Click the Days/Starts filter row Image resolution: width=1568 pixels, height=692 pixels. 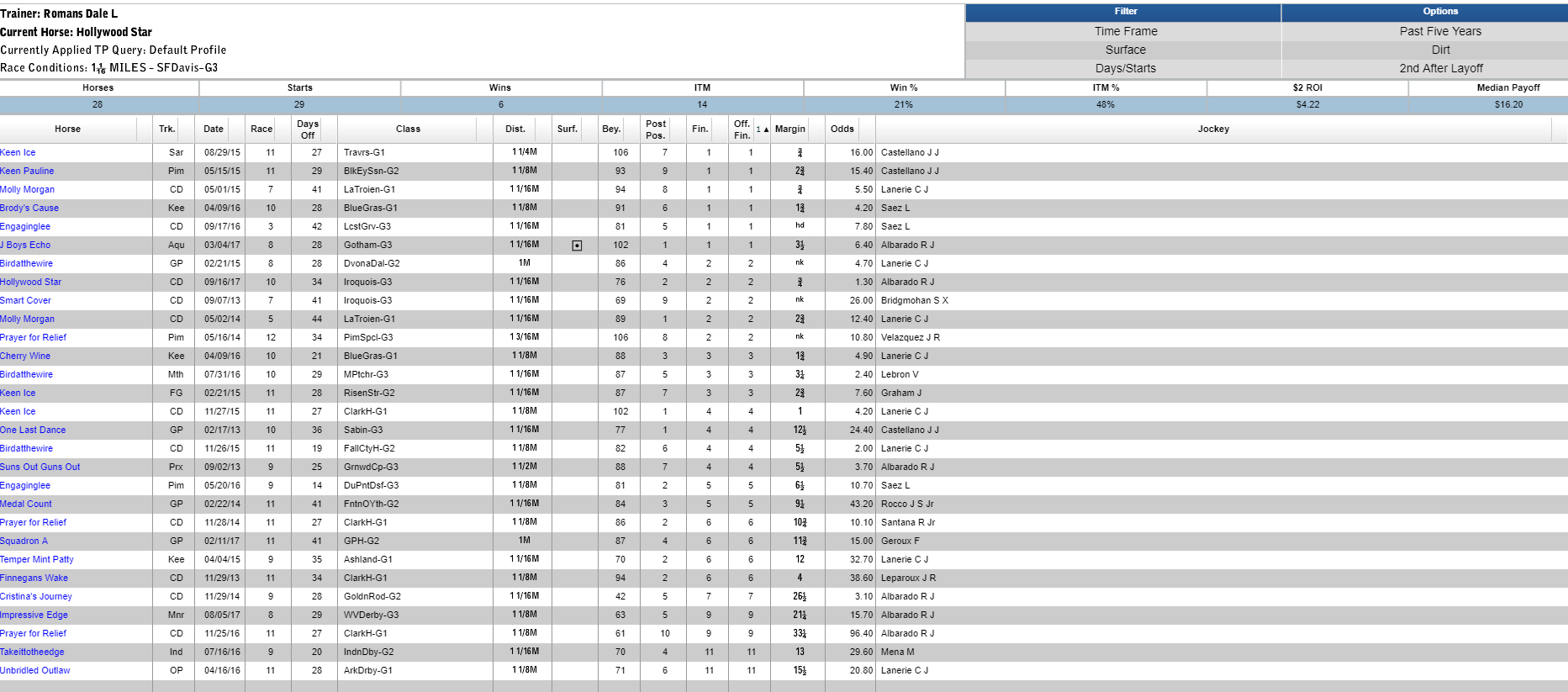(x=1125, y=68)
